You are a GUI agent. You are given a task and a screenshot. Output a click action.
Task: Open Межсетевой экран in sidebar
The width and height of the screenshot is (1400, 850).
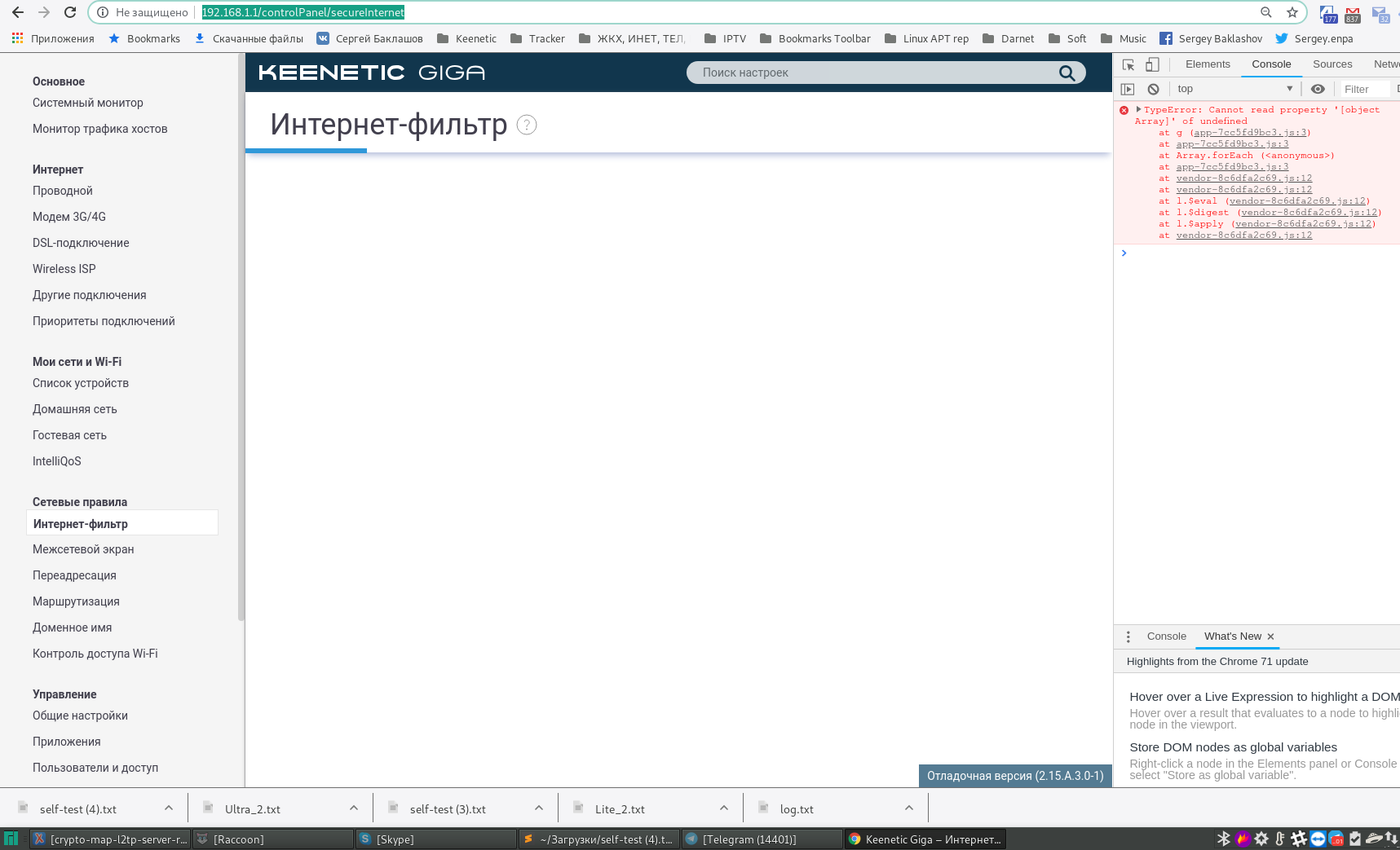point(83,549)
